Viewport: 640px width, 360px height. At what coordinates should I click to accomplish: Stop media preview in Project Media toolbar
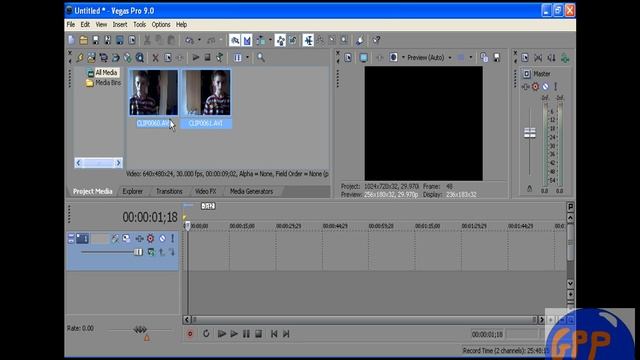[x=207, y=58]
